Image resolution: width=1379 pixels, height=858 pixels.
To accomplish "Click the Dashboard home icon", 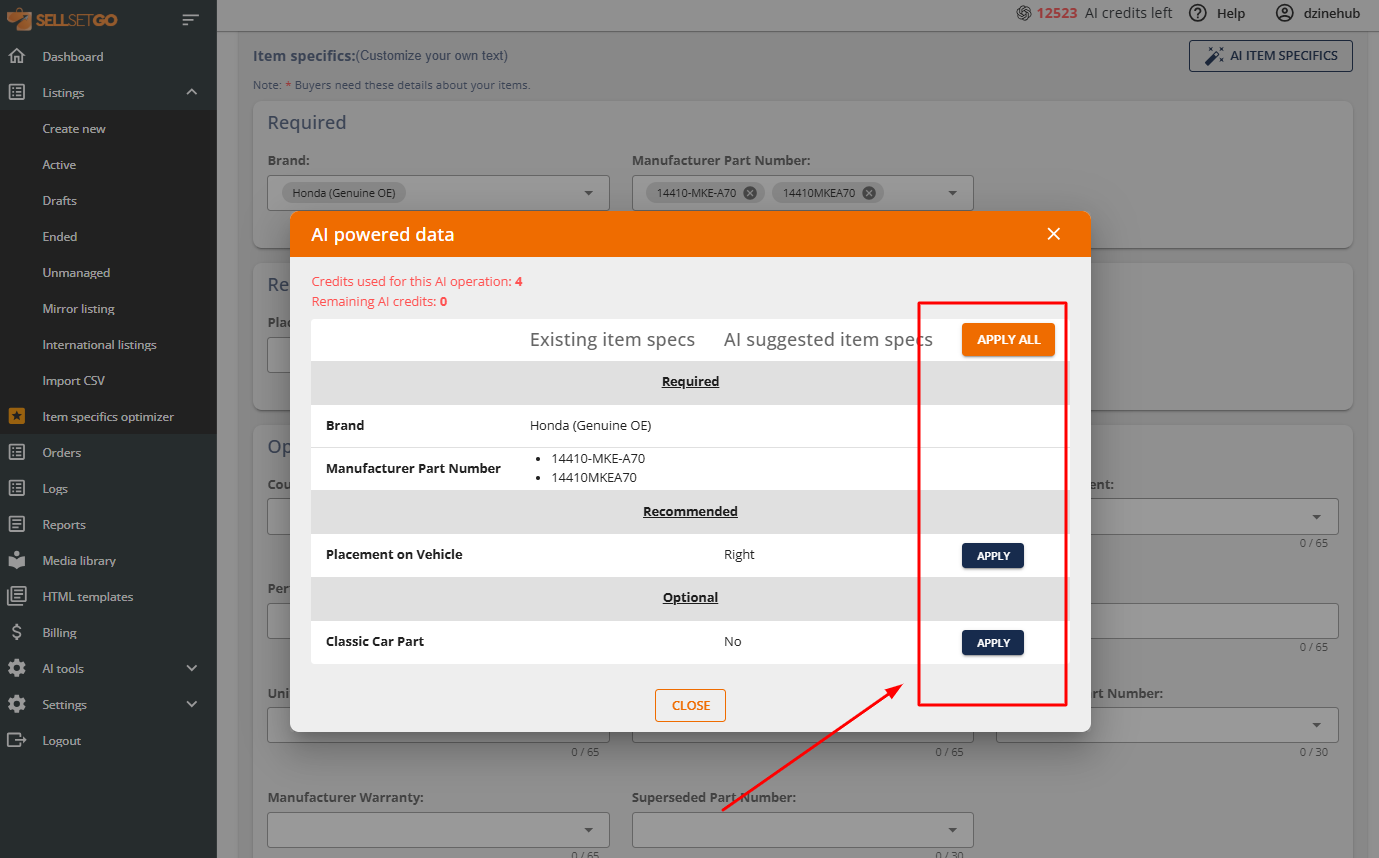I will click(17, 57).
